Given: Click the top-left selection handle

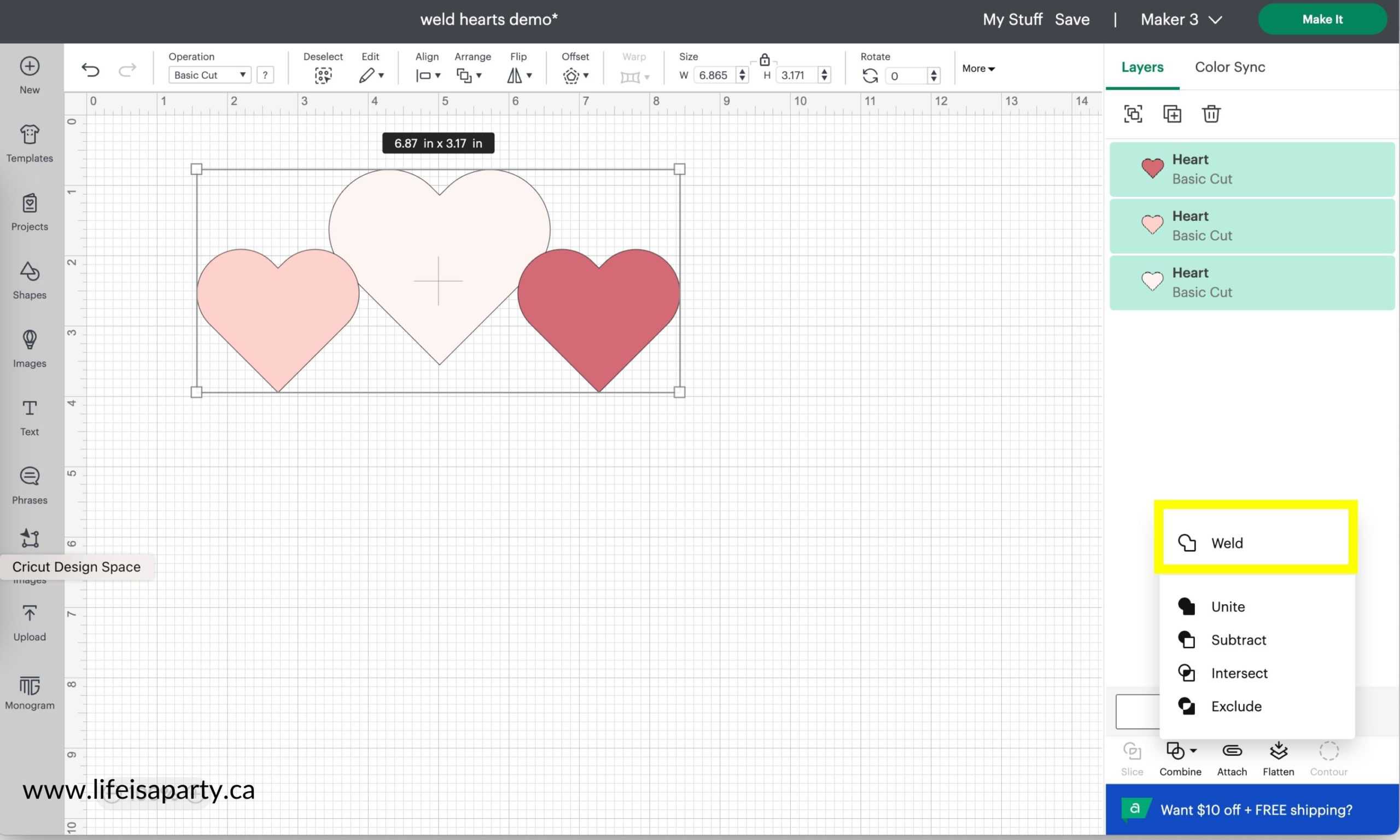Looking at the screenshot, I should (x=196, y=168).
